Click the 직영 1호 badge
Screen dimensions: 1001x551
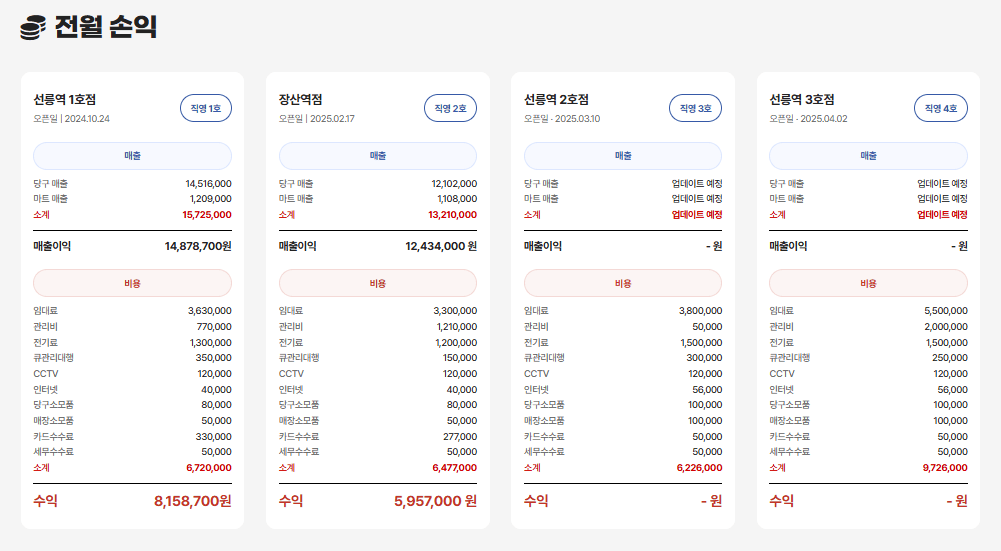coord(206,108)
